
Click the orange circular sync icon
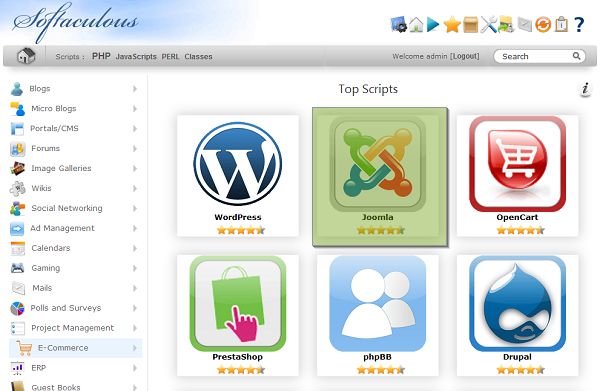pyautogui.click(x=543, y=25)
